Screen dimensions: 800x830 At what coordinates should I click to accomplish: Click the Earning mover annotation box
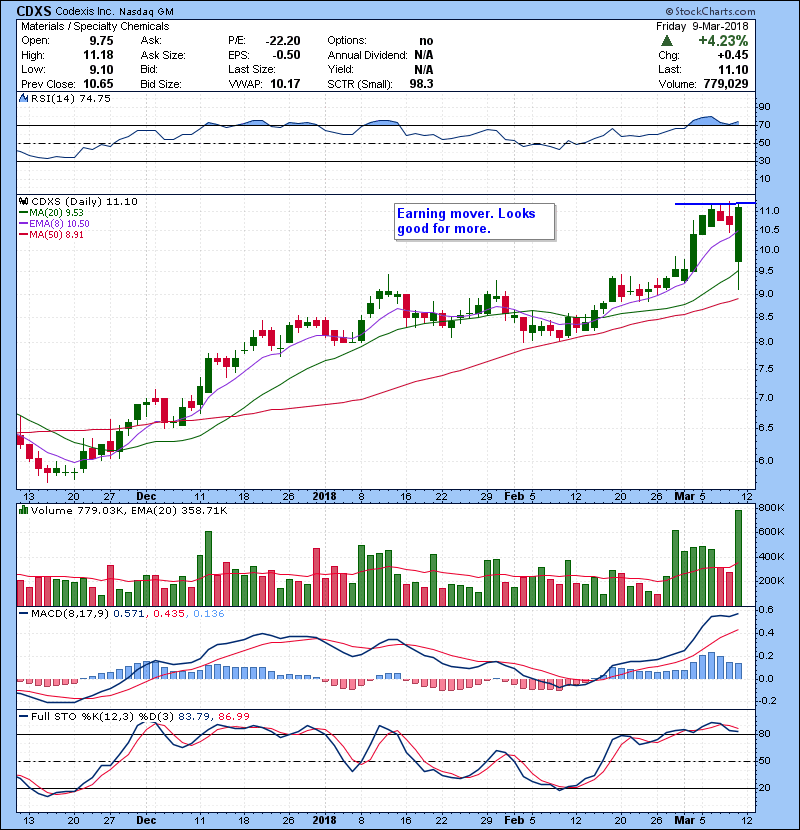tap(474, 222)
